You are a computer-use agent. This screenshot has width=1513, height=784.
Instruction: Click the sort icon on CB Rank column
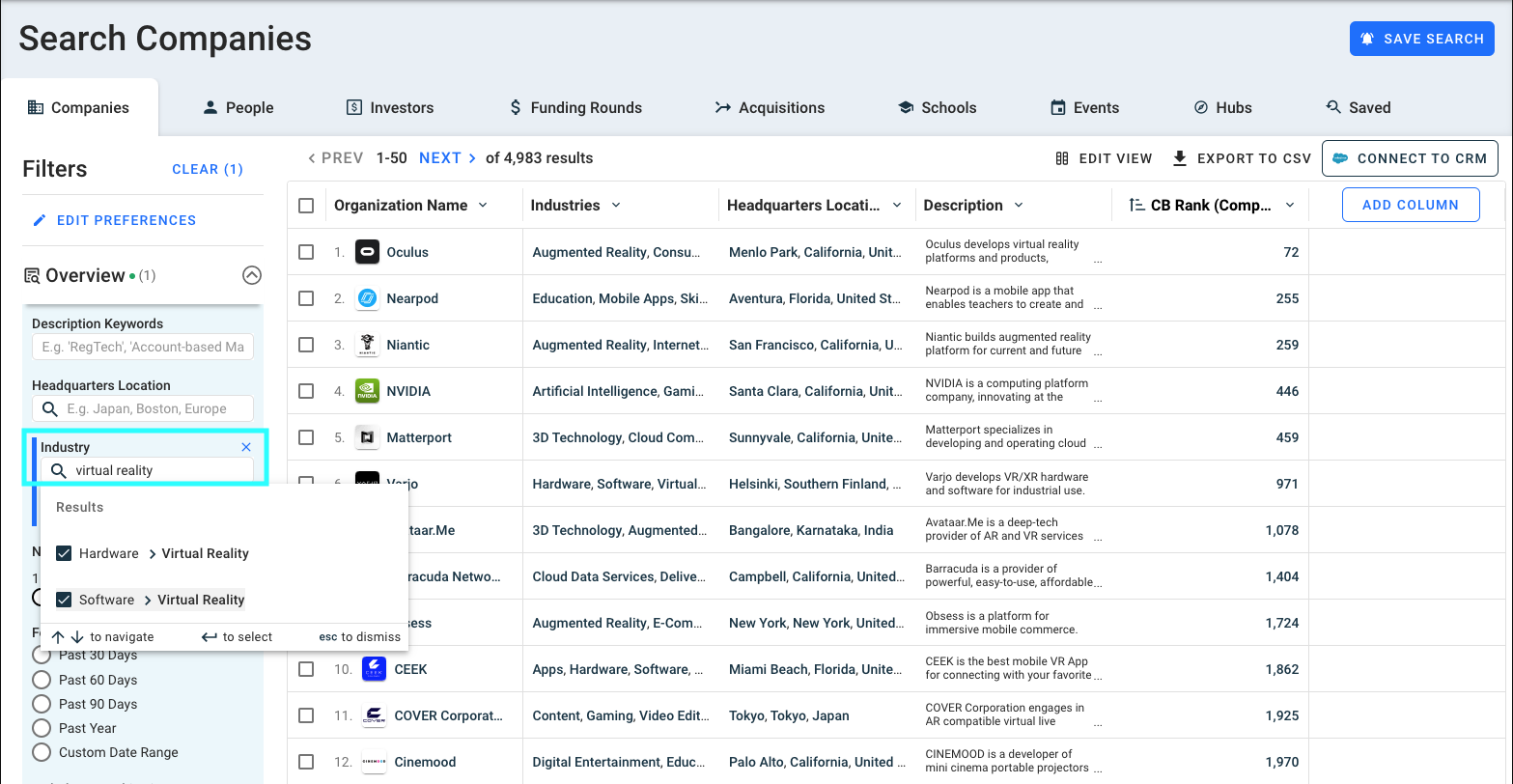[x=1136, y=205]
